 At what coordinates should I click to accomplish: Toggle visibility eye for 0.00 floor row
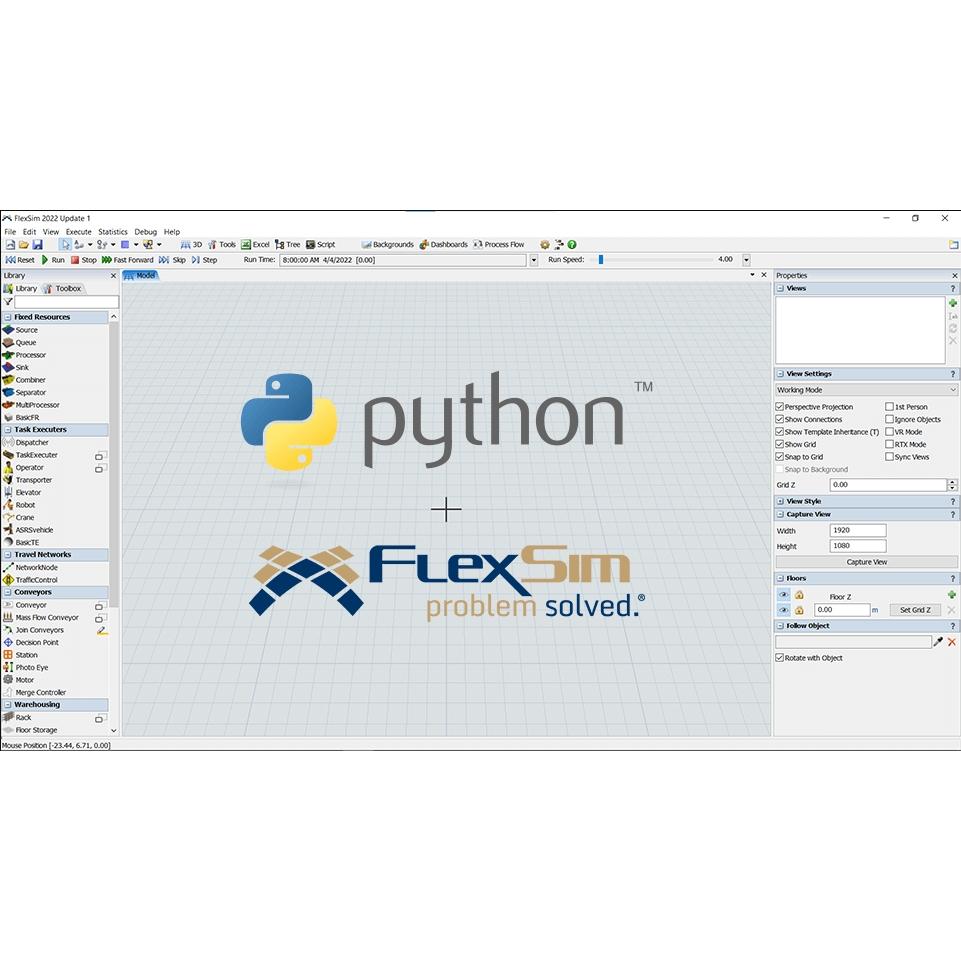[783, 610]
